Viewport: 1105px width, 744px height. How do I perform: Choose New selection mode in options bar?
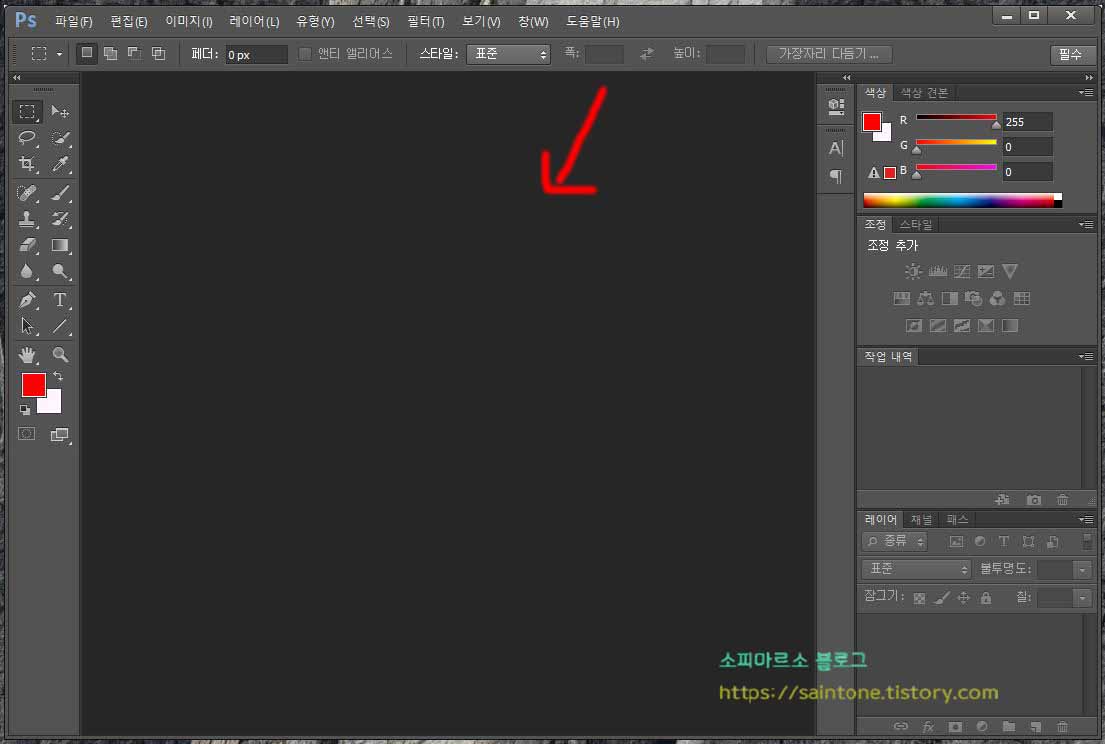pos(87,54)
